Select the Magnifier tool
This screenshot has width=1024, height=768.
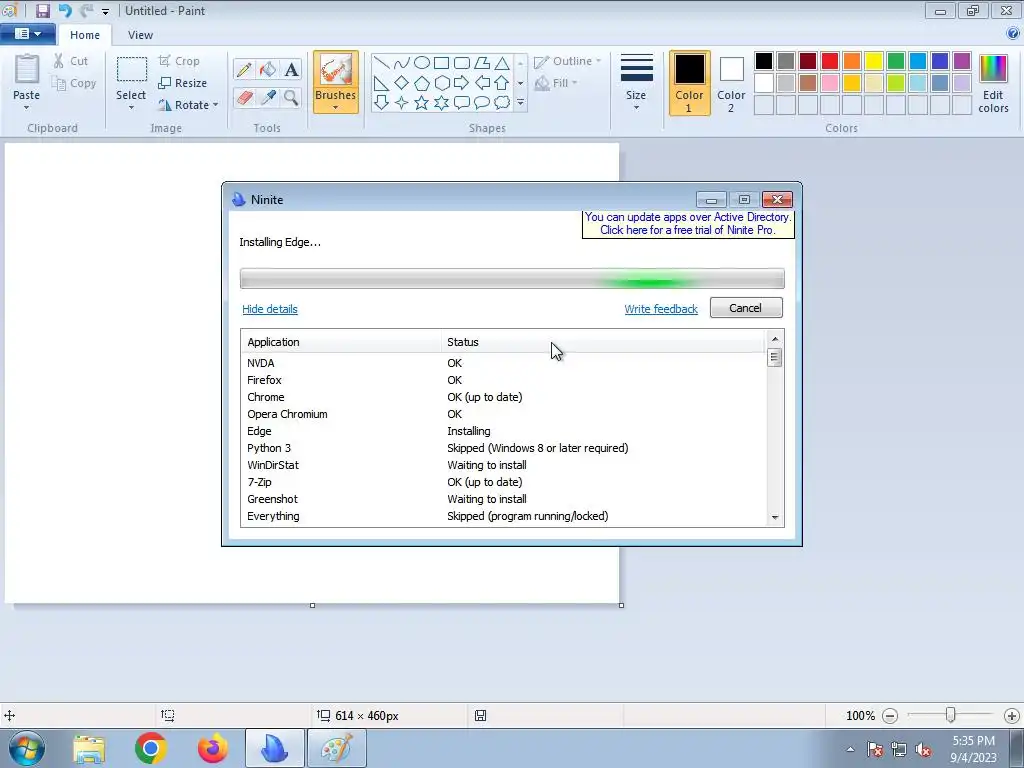(x=291, y=98)
